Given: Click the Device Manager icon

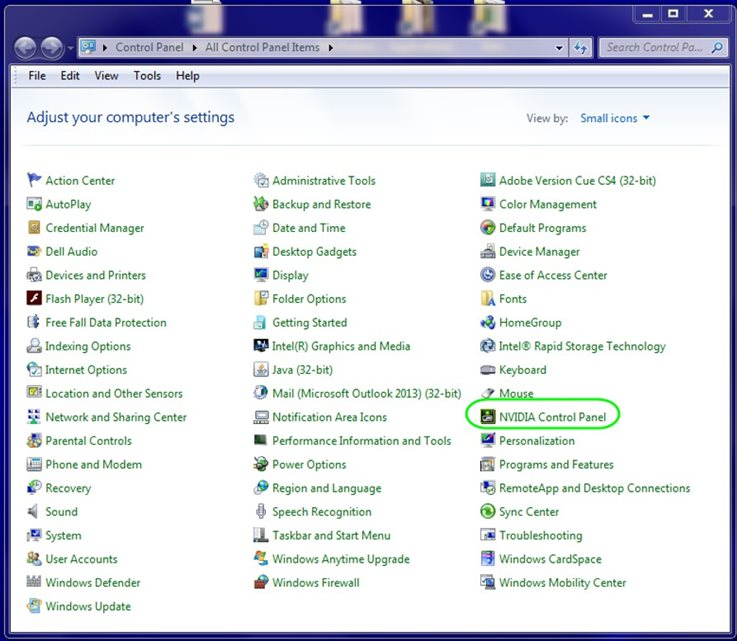Looking at the screenshot, I should pyautogui.click(x=488, y=251).
